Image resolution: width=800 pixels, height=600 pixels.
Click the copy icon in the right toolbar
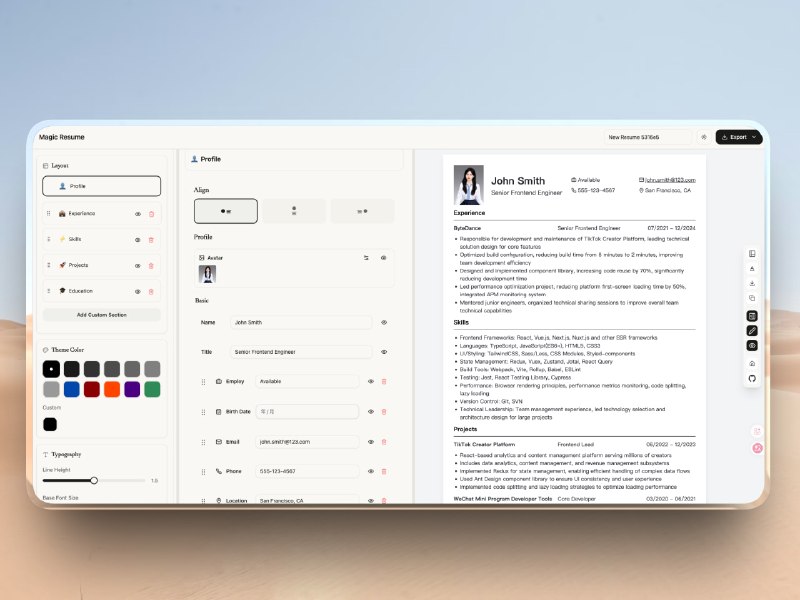coord(752,297)
